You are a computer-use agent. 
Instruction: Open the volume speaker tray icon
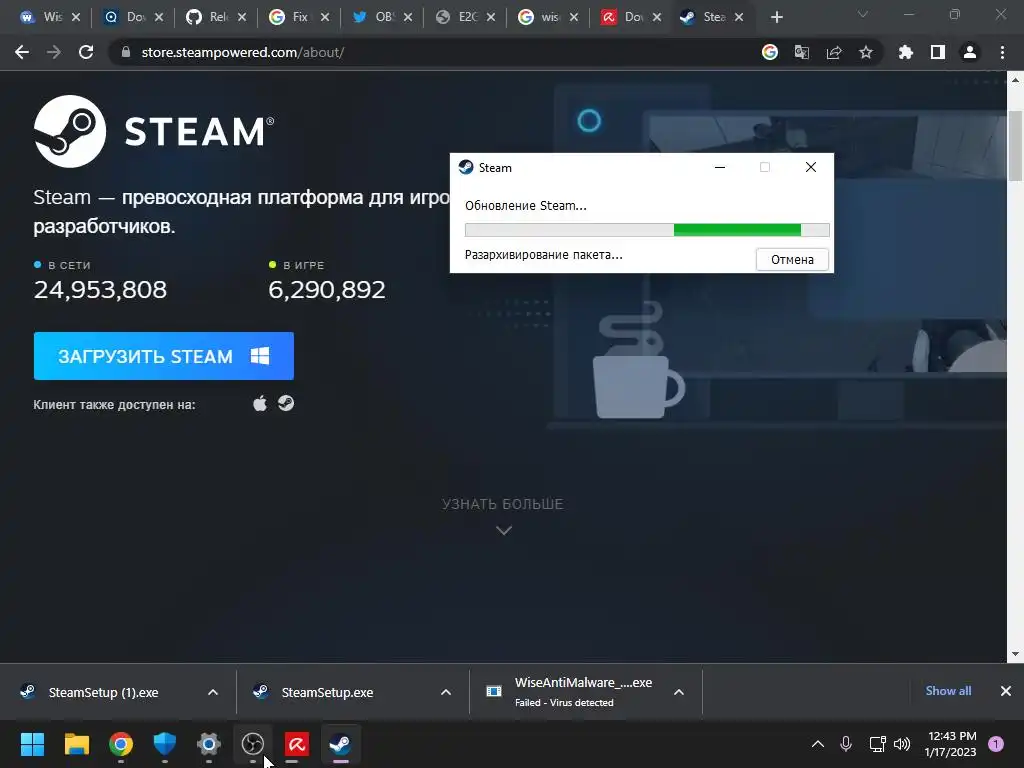[902, 744]
